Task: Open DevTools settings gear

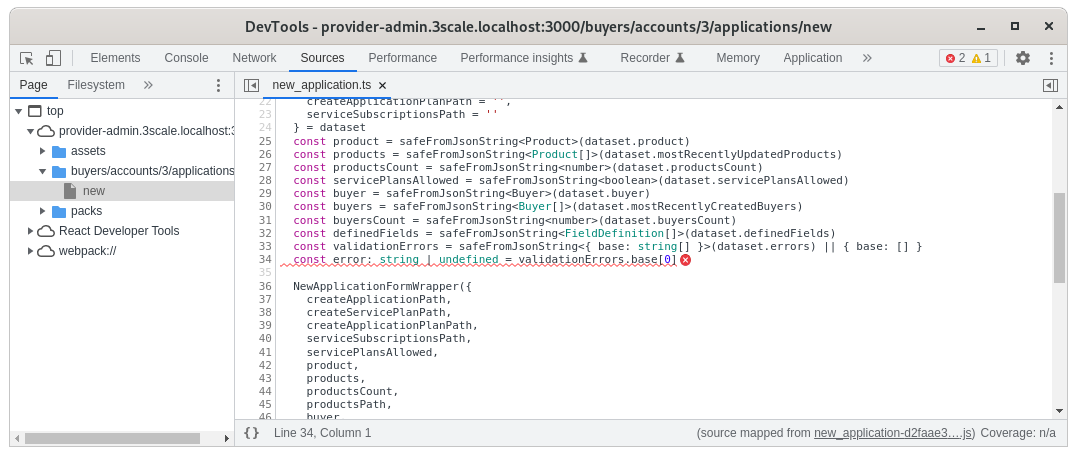Action: point(1023,58)
